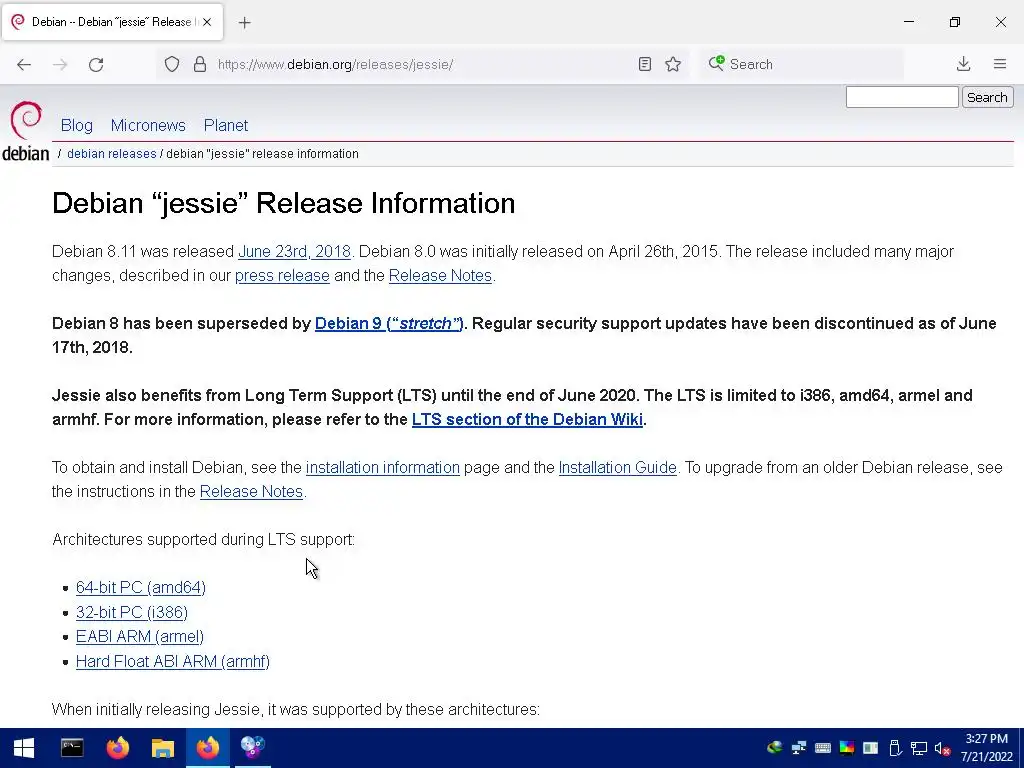This screenshot has width=1024, height=768.
Task: Reload the current page
Action: pyautogui.click(x=96, y=64)
